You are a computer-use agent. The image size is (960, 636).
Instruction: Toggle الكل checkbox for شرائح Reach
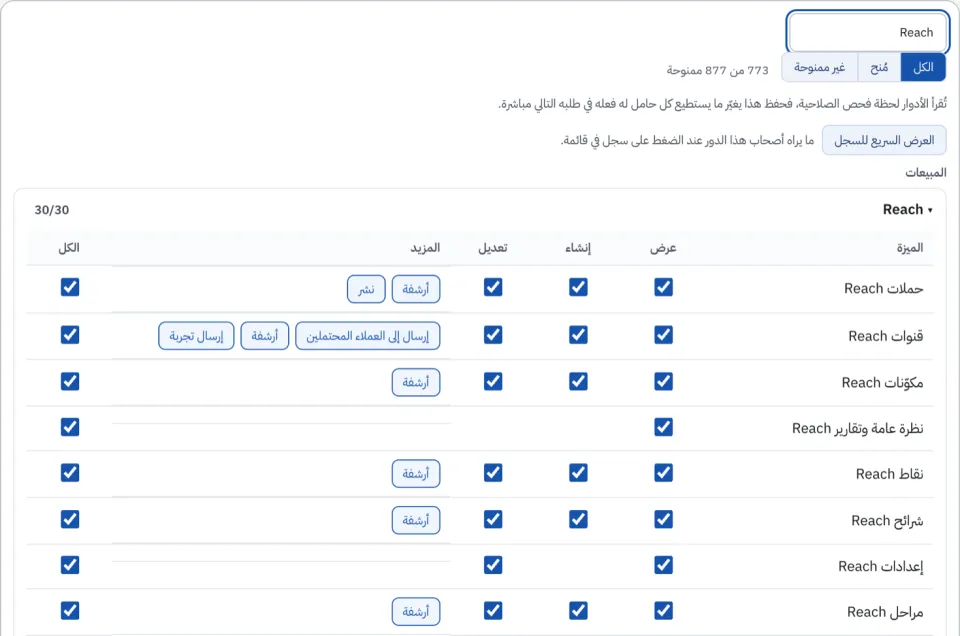(x=70, y=519)
